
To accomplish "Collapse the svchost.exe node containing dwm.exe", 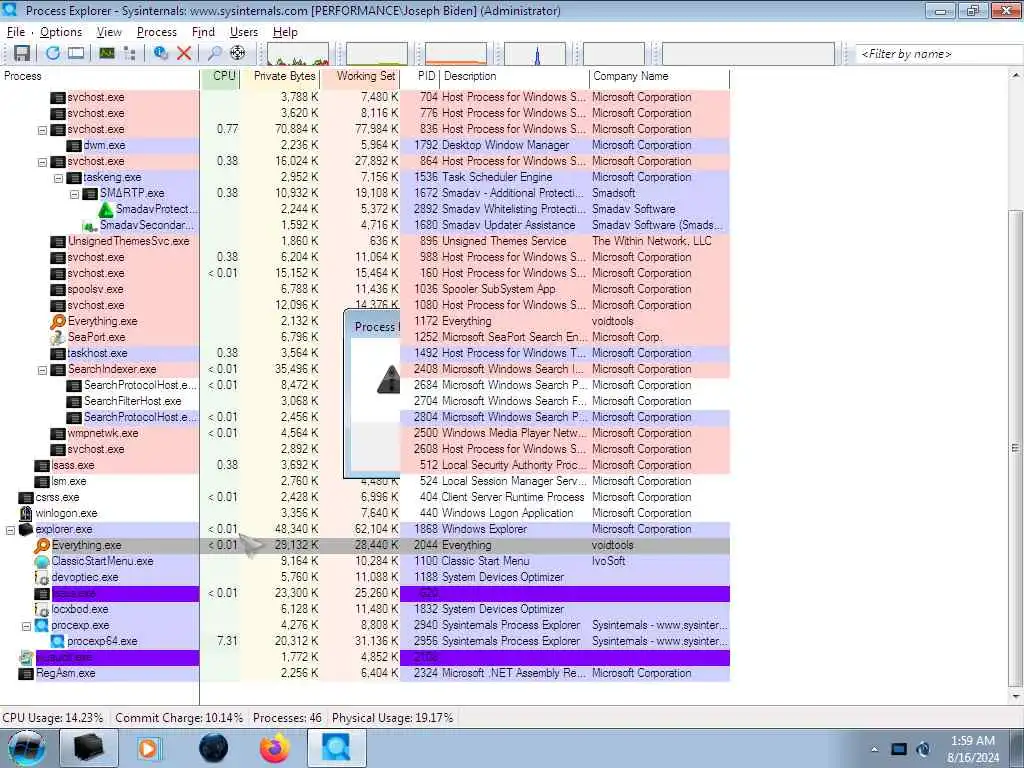I will pos(42,130).
